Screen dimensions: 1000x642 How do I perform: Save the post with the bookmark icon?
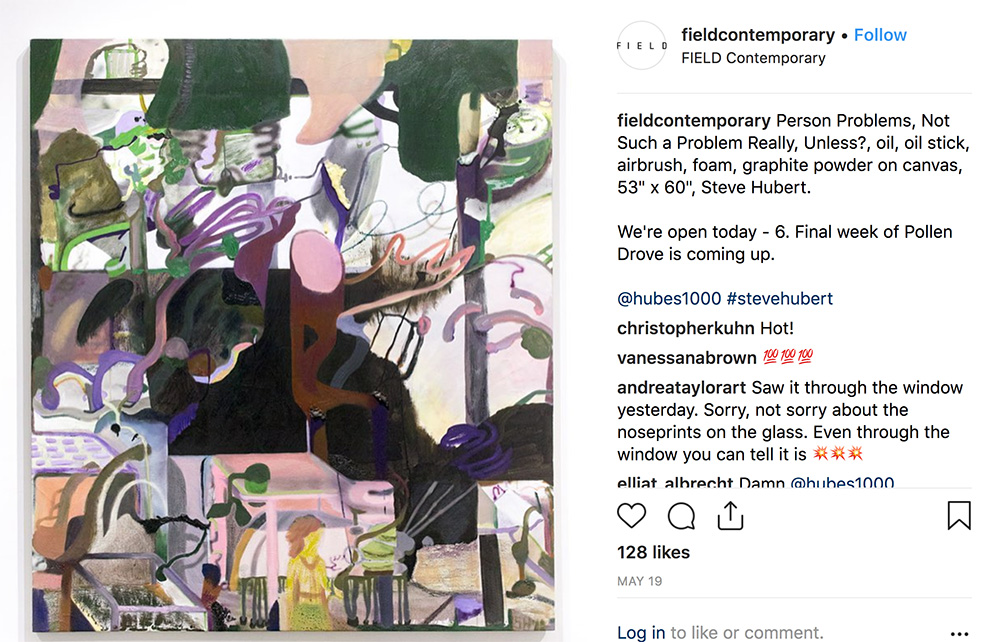(x=959, y=515)
